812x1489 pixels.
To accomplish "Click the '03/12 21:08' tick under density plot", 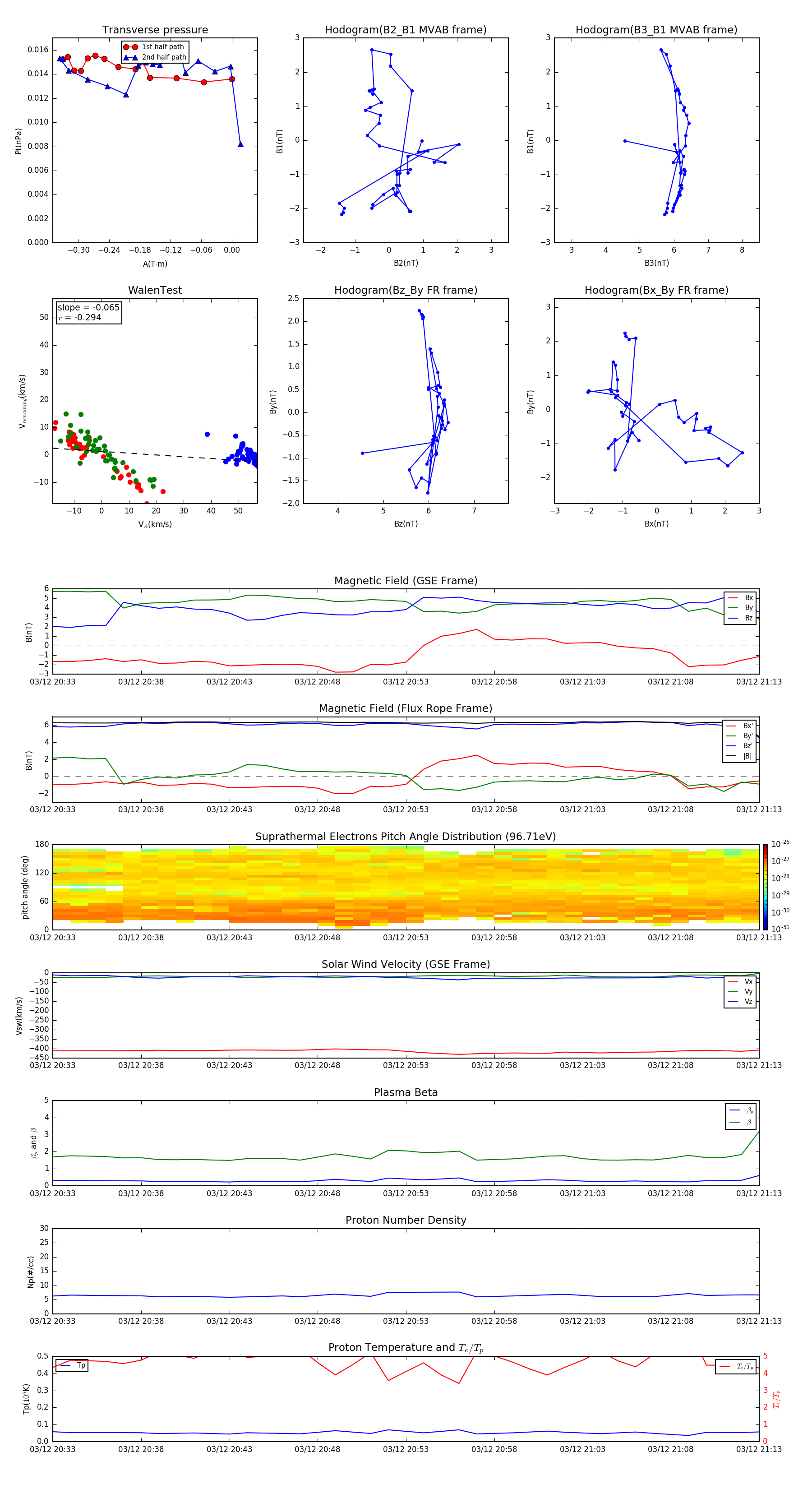I will 670,1321.
